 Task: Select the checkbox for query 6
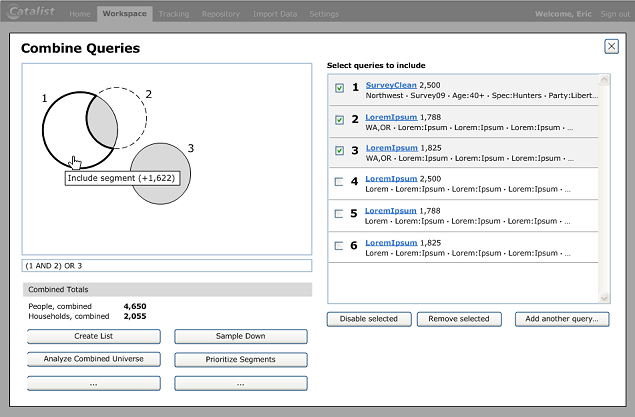pos(339,245)
